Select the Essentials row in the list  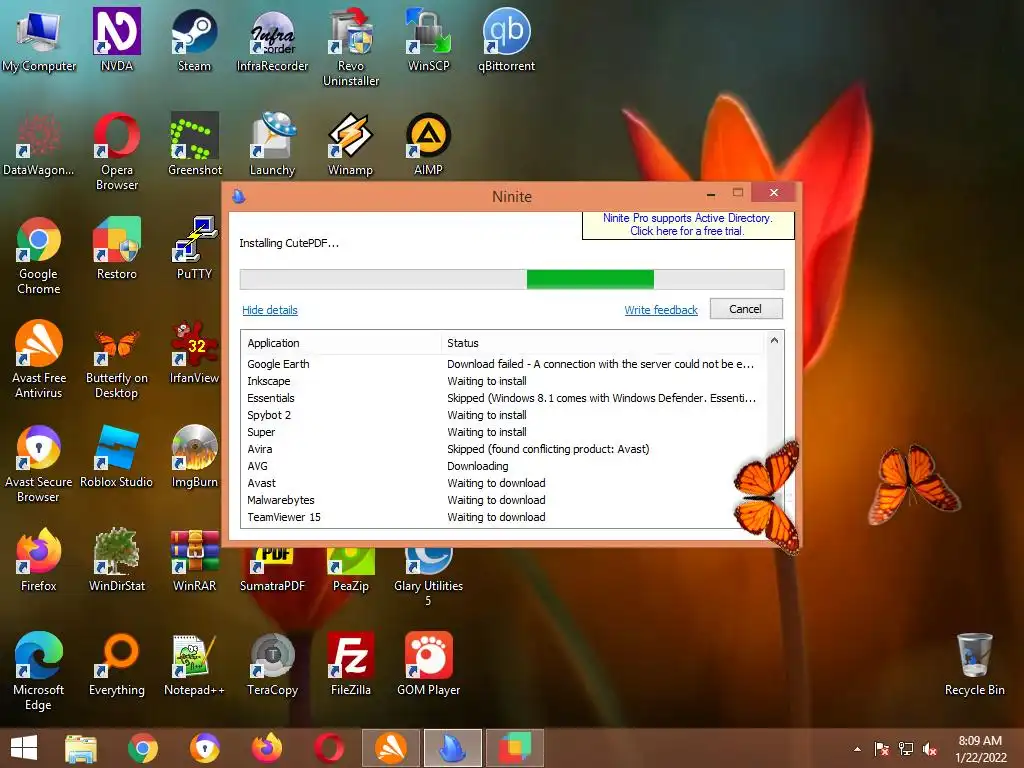[x=503, y=398]
